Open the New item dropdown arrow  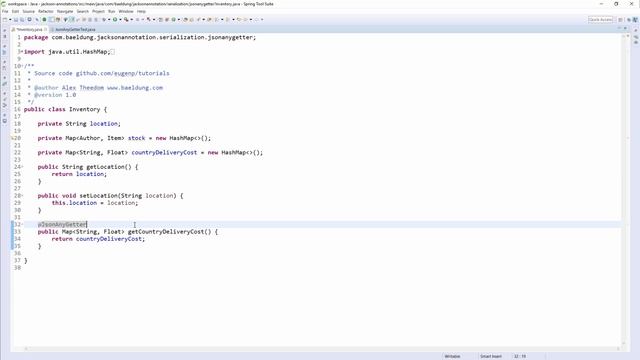pos(10,20)
